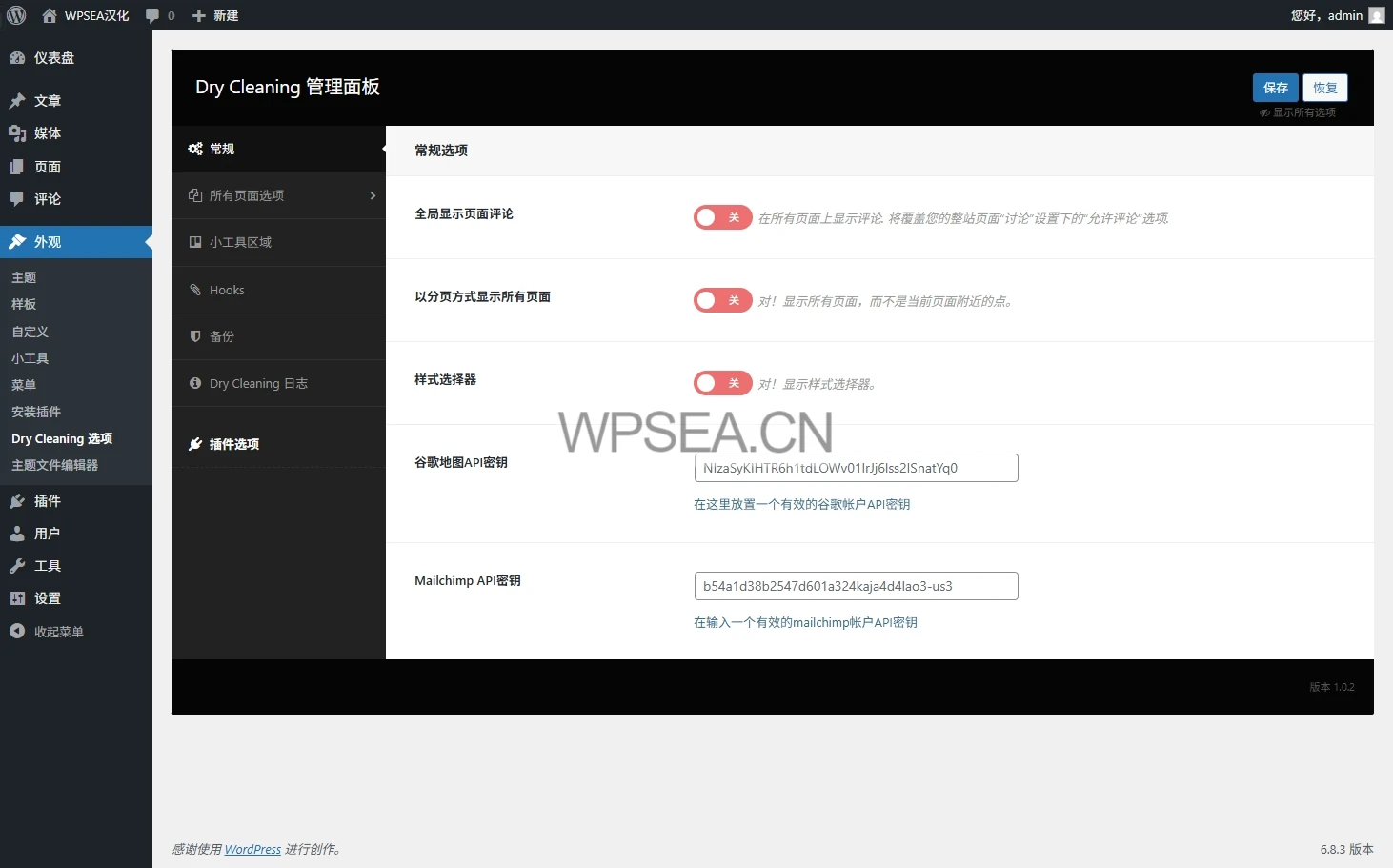Collapse the sidebar with 收起菜单
The width and height of the screenshot is (1393, 868).
click(x=48, y=632)
